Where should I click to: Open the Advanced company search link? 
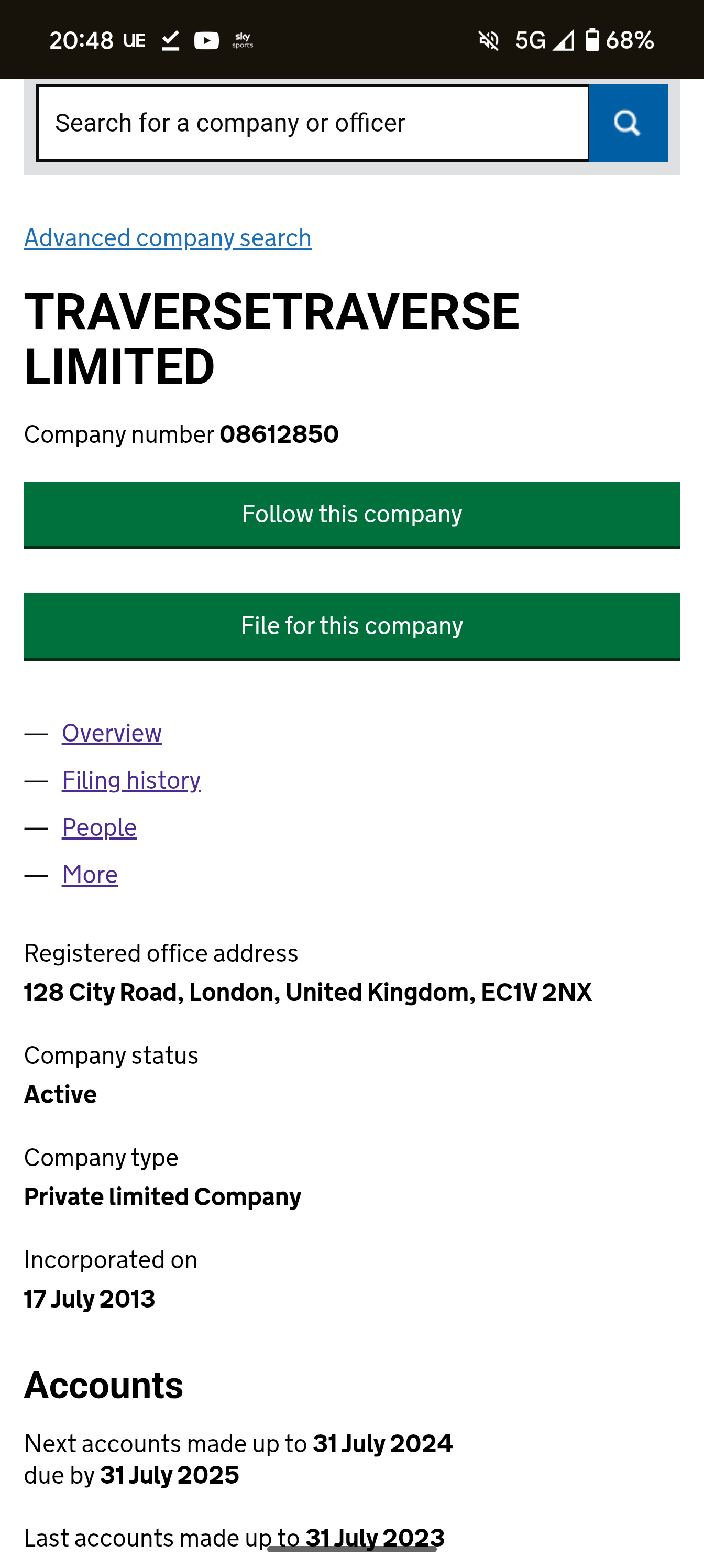[168, 238]
